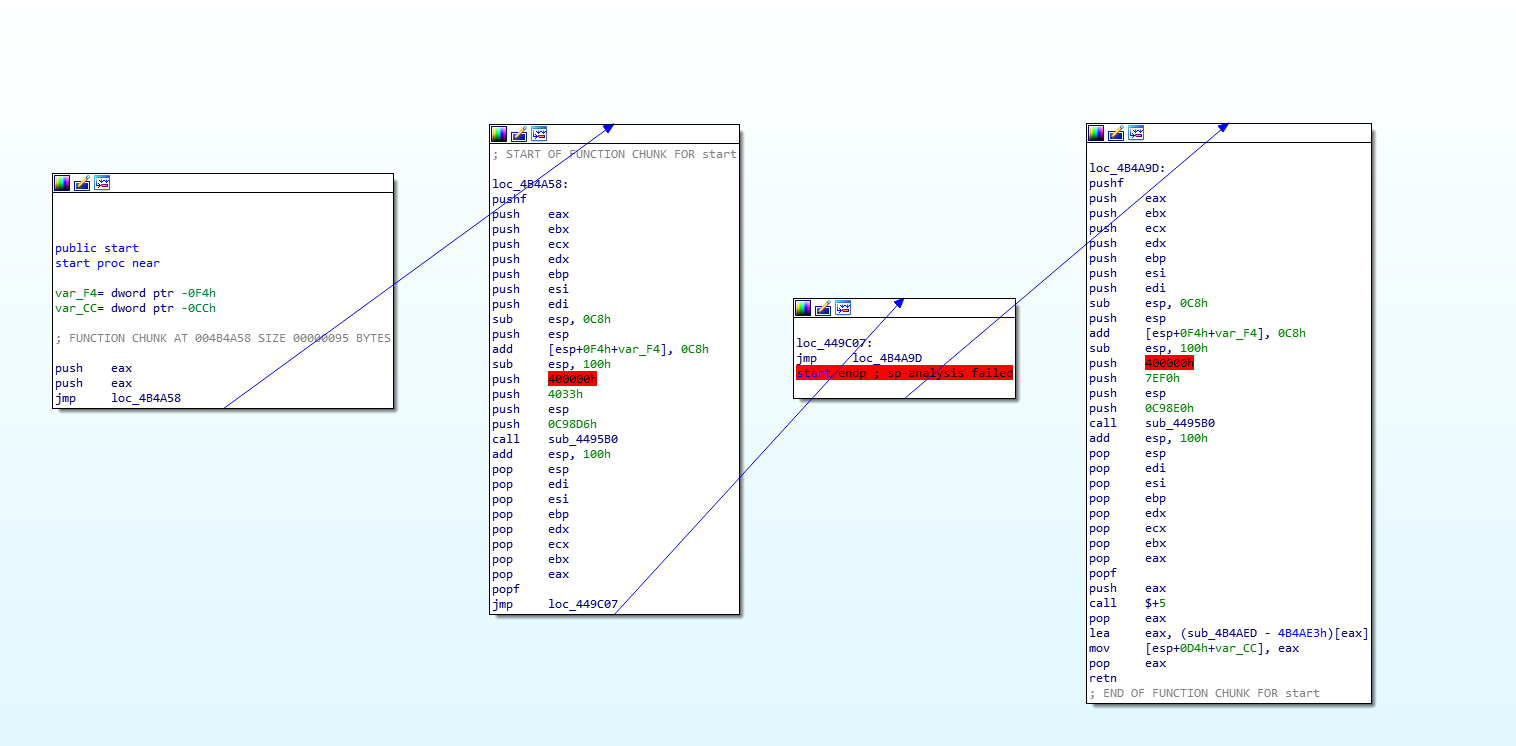Select 'pushf' in loc_4B4A9D node
The image size is (1516, 746).
pyautogui.click(x=1106, y=183)
